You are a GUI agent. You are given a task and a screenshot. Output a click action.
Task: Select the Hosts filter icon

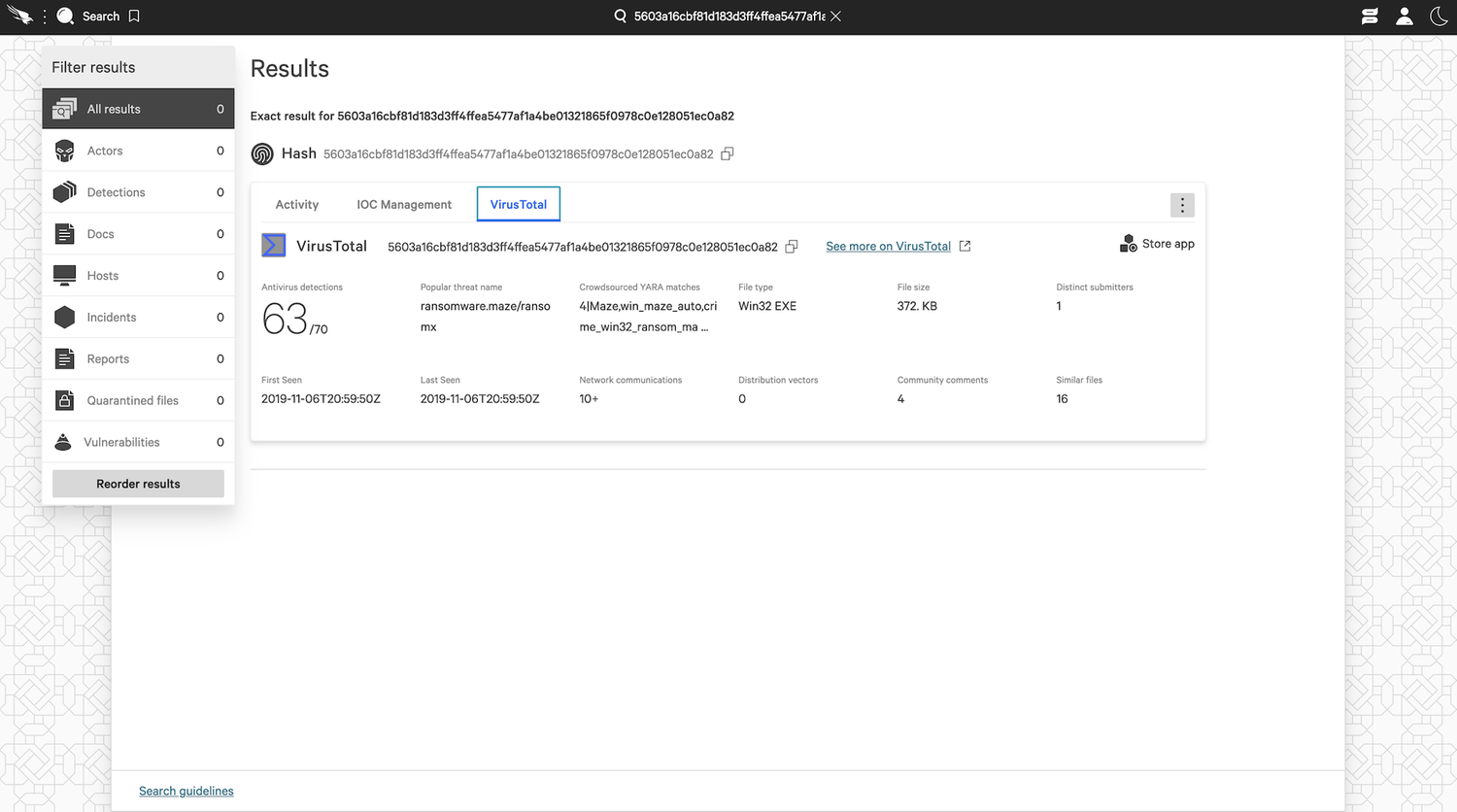click(64, 275)
